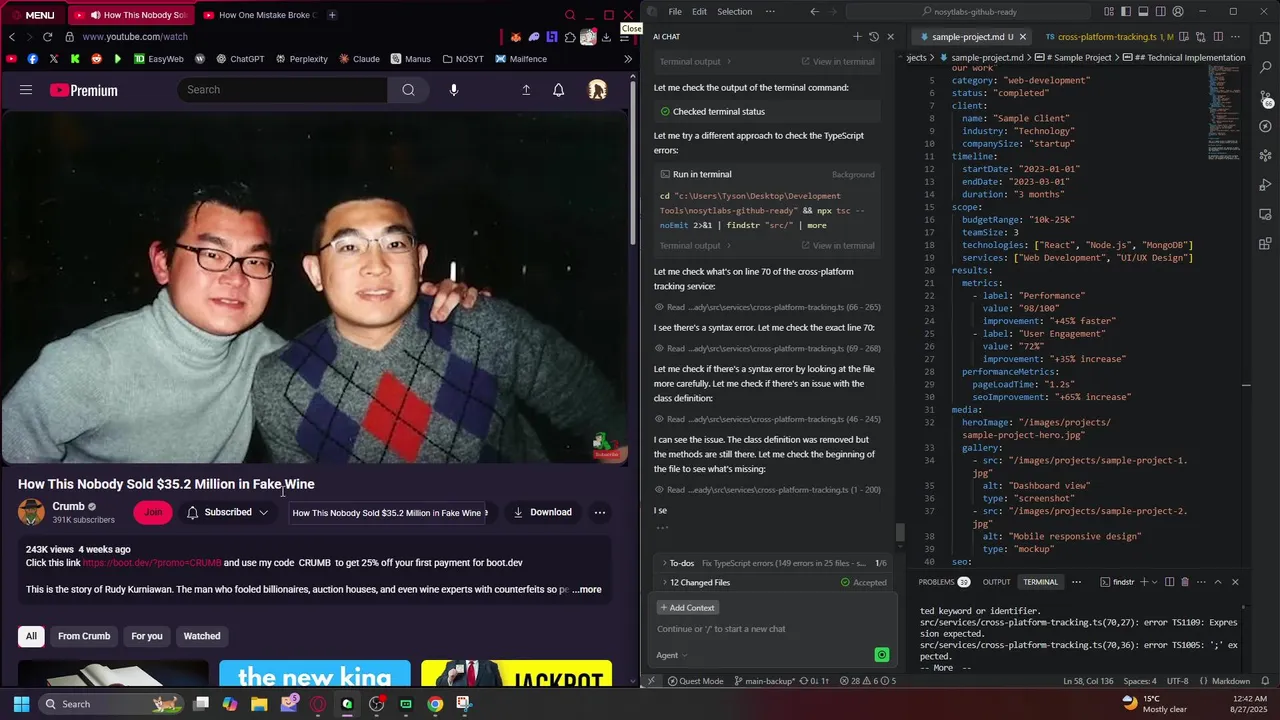Click the Join channel button
The height and width of the screenshot is (720, 1280).
click(x=153, y=512)
